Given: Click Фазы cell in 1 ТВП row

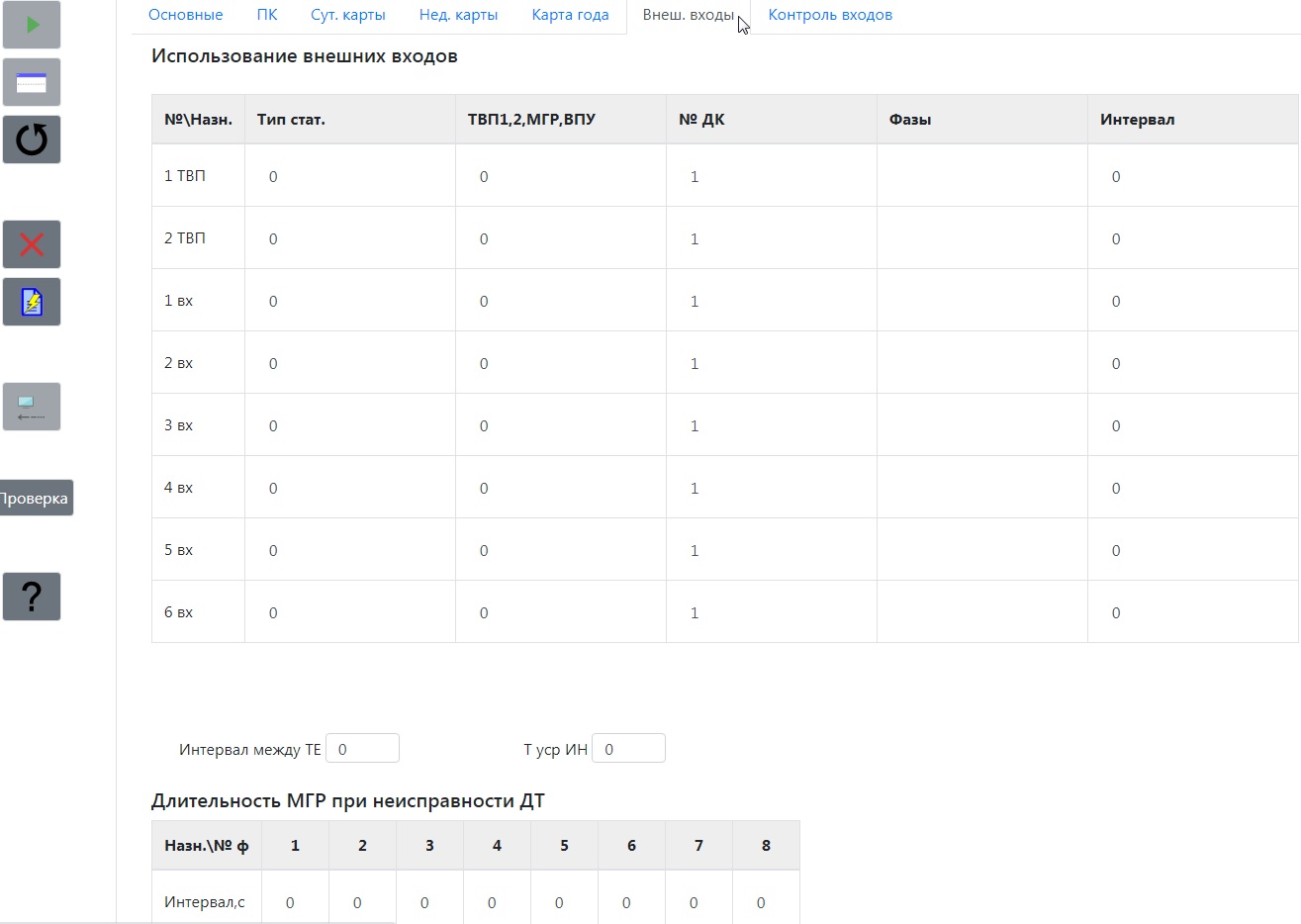Looking at the screenshot, I should pos(982,176).
